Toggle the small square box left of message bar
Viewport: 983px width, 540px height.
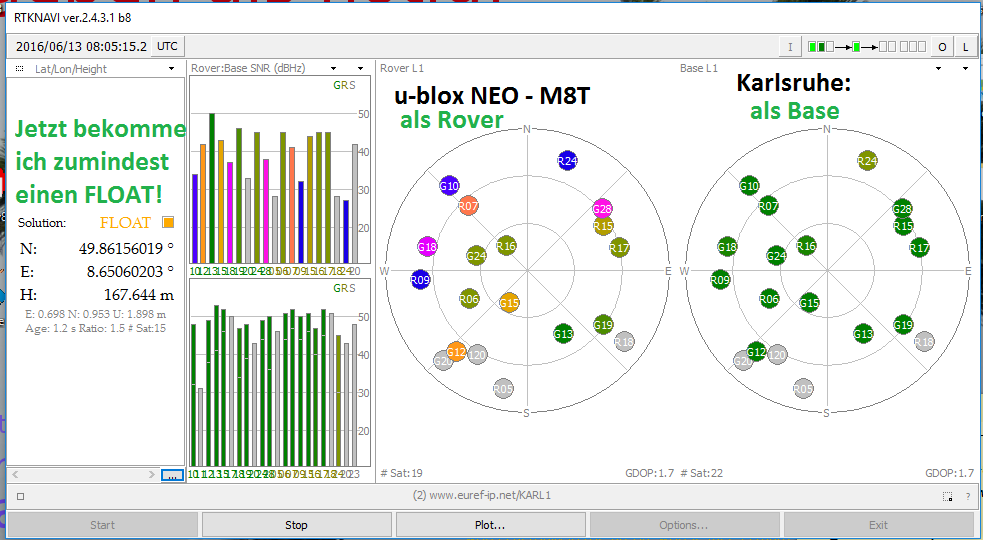20,496
